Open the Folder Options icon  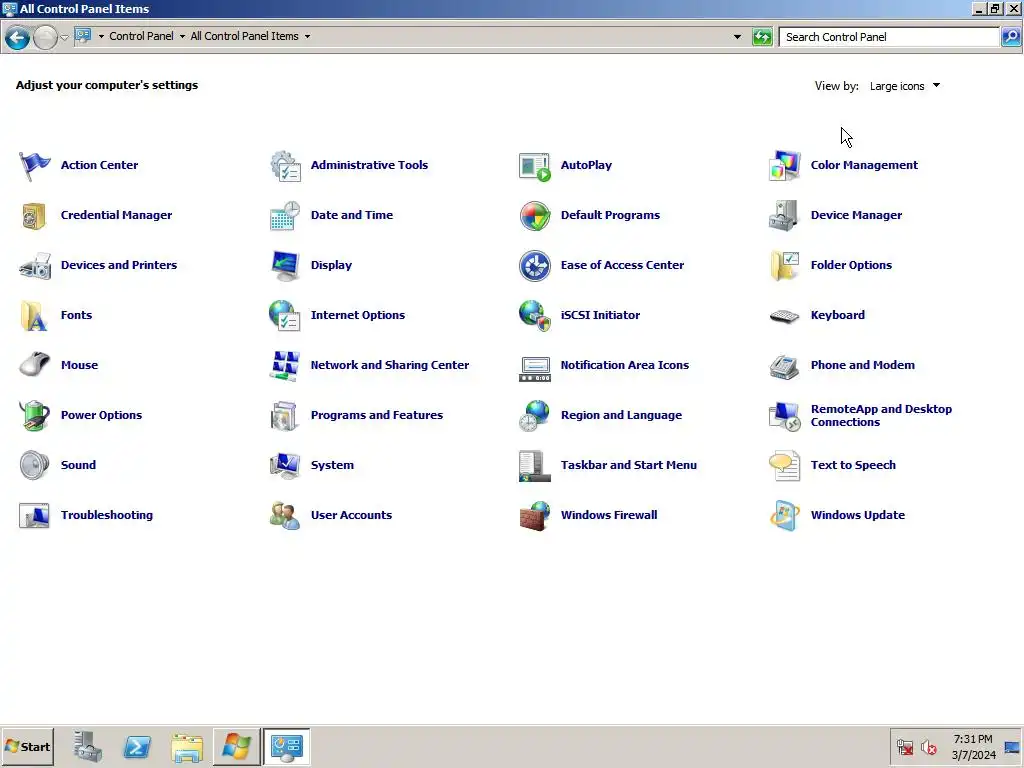[x=784, y=266]
